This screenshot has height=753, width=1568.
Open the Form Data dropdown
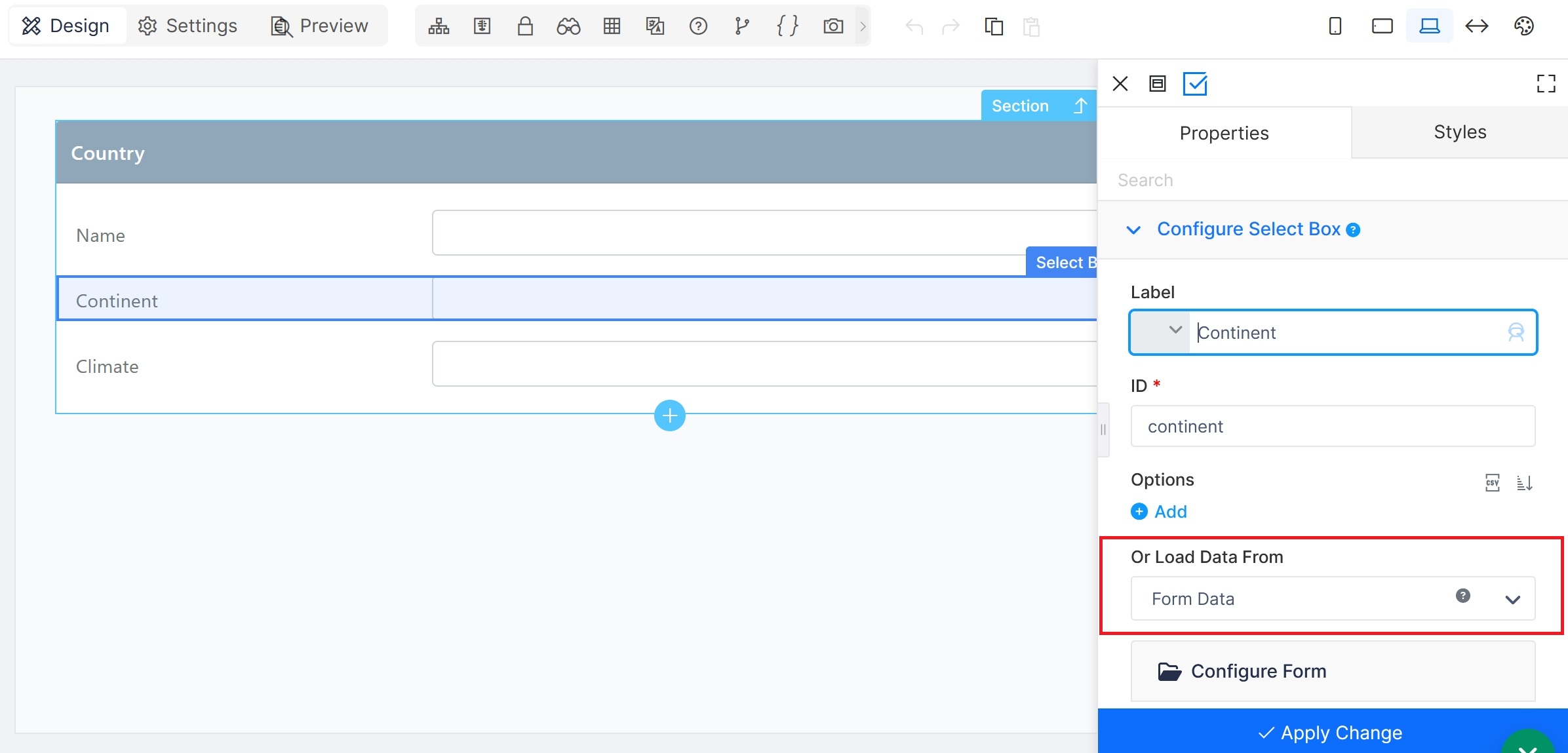tap(1333, 598)
